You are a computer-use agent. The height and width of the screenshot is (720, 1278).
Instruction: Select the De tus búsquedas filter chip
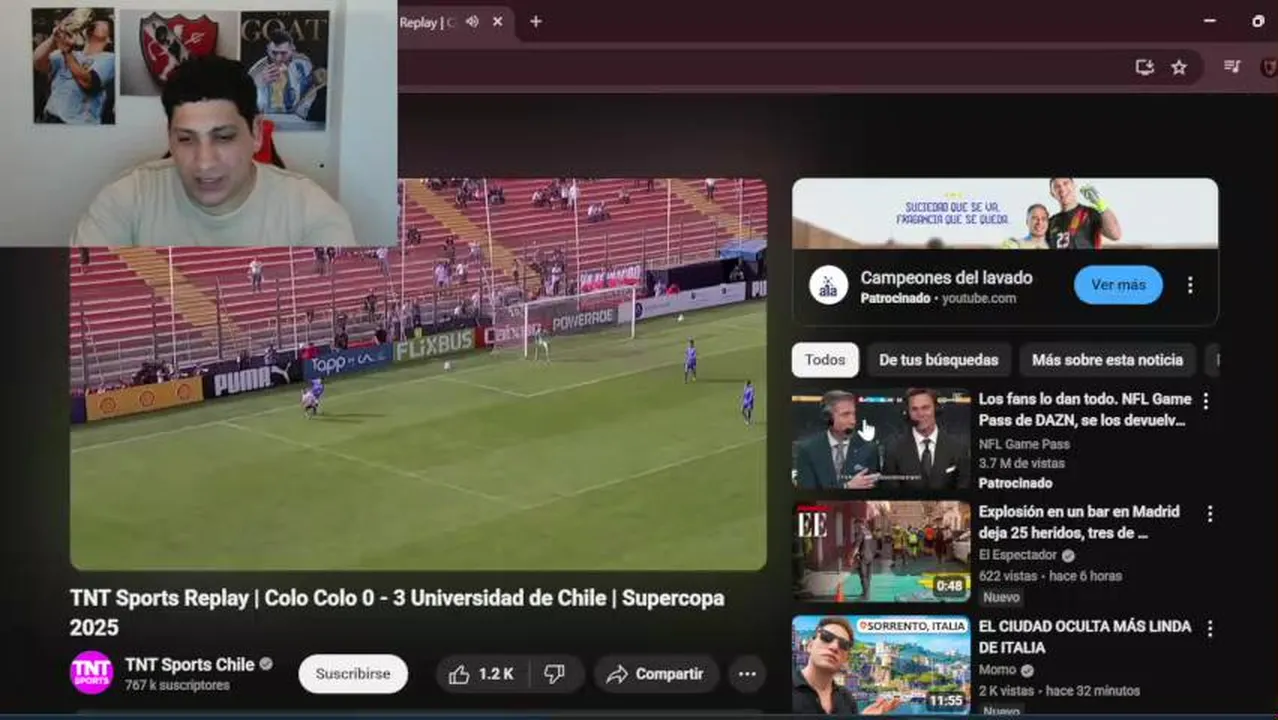point(939,360)
